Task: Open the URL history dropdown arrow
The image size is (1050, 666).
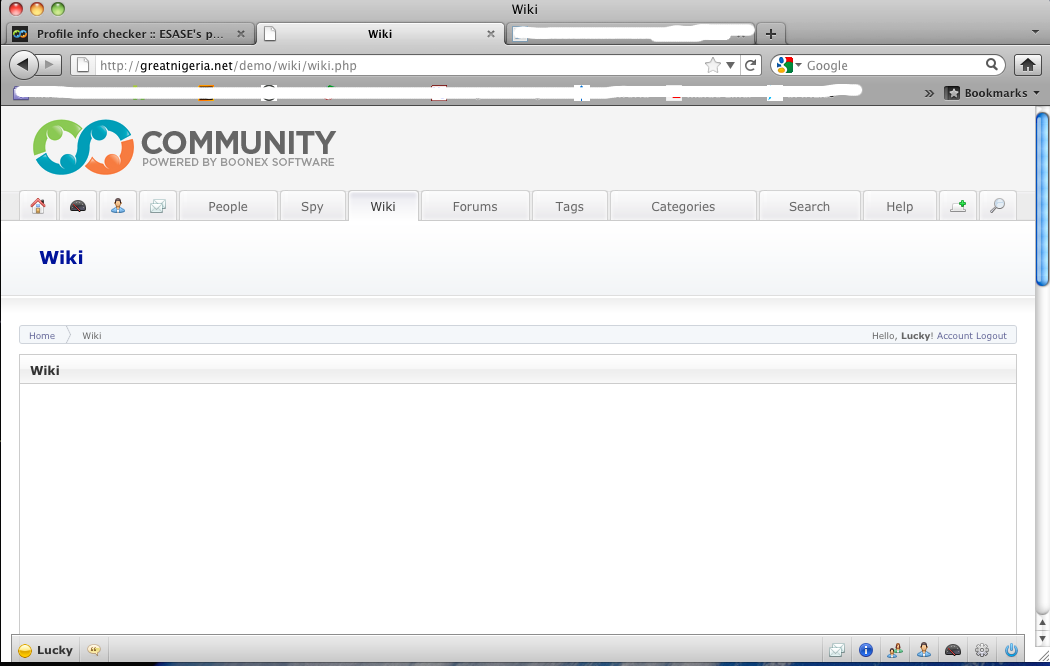Action: click(x=731, y=66)
